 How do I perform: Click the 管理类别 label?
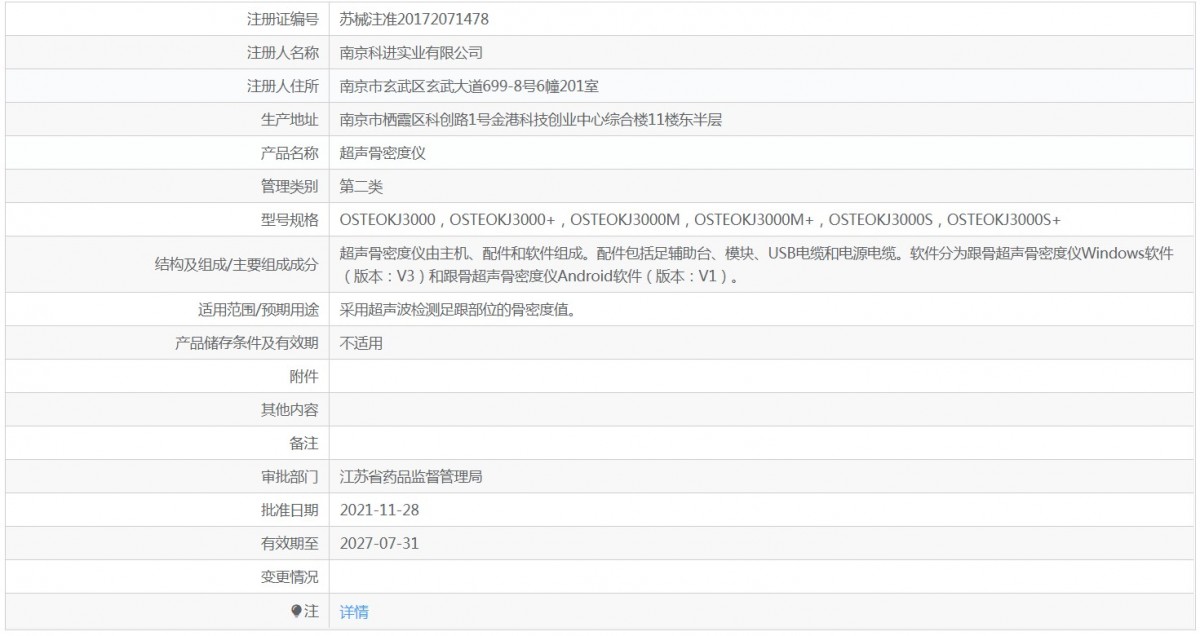point(290,186)
